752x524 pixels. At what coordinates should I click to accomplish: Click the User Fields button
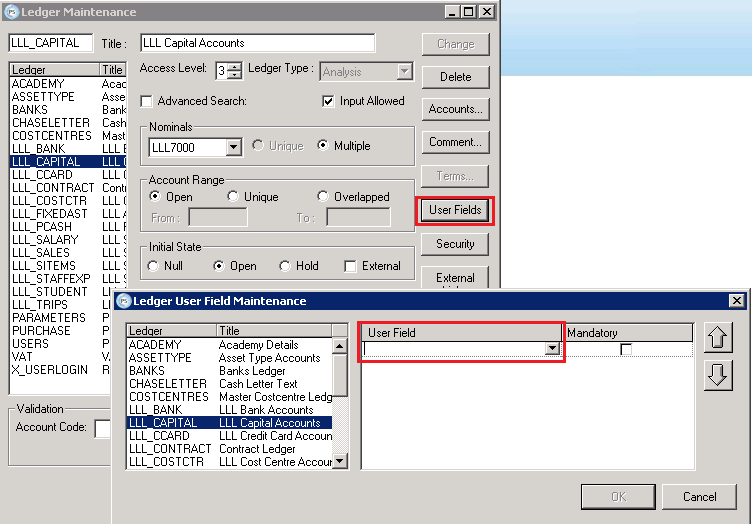pos(455,211)
